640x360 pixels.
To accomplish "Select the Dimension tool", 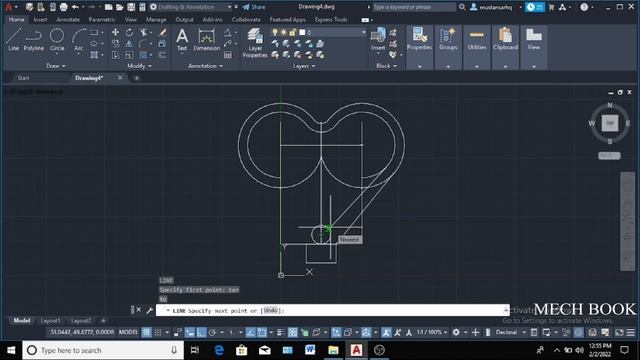I will (207, 40).
